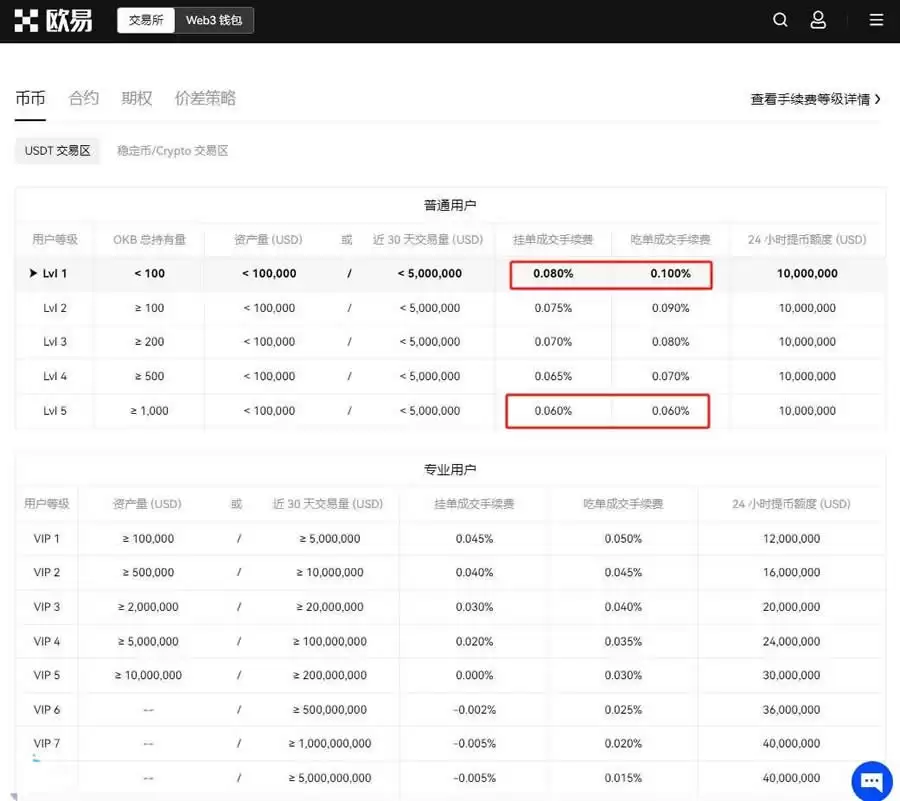Viewport: 900px width, 801px height.
Task: Select the 价差策略 tab
Action: (x=204, y=97)
